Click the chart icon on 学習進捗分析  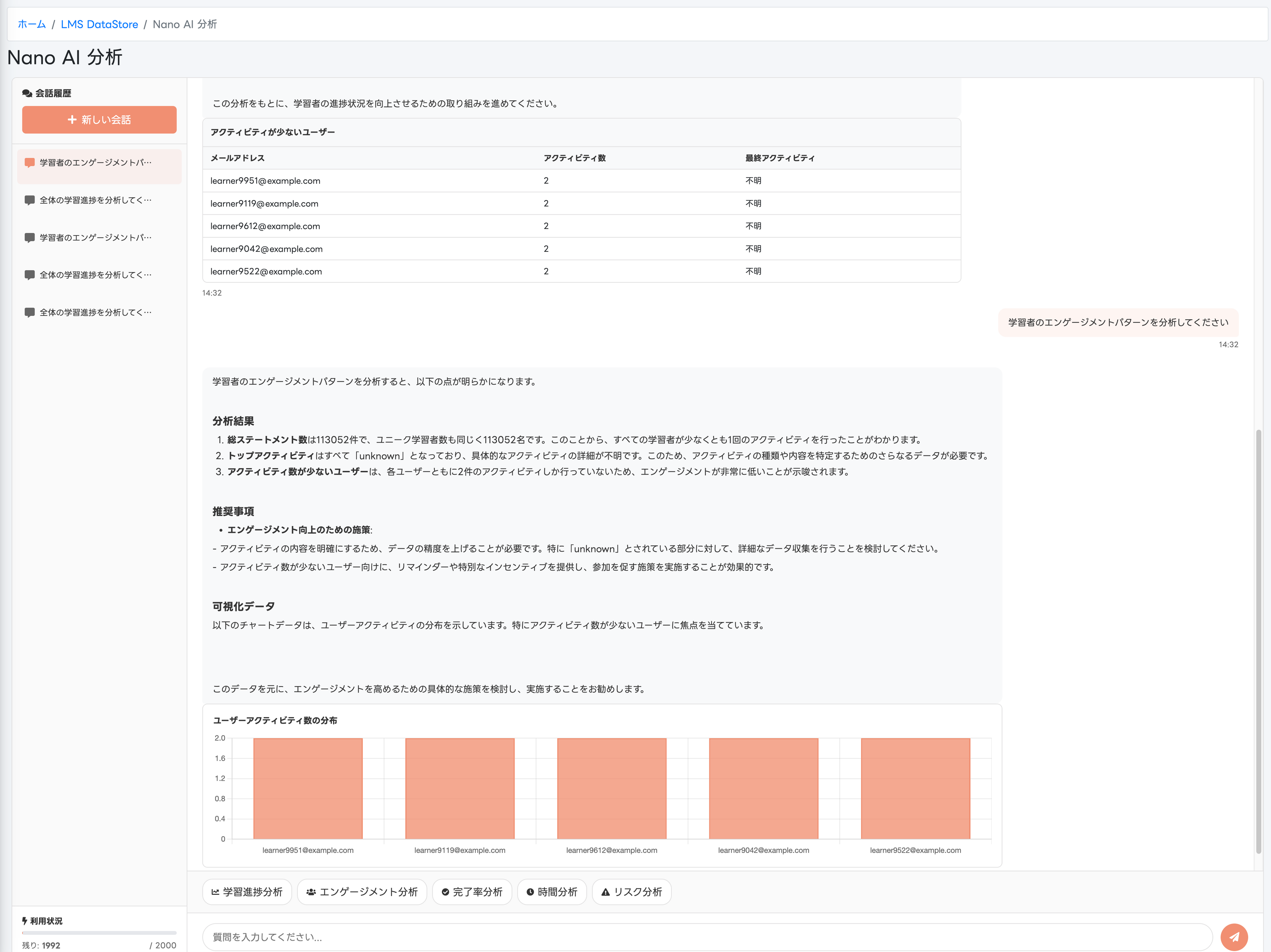[215, 892]
